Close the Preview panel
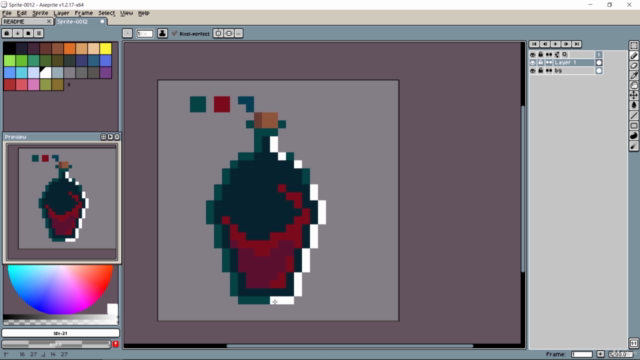 click(x=117, y=137)
